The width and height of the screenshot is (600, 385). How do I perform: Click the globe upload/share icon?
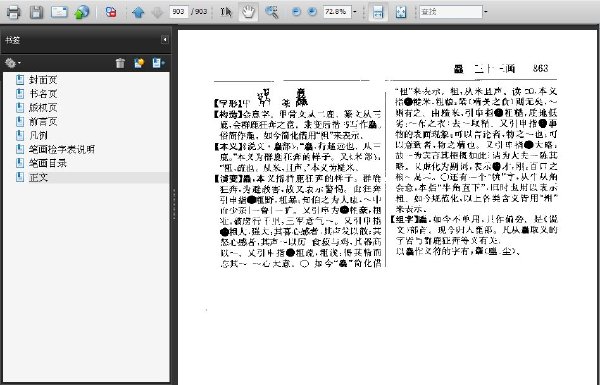(82, 12)
